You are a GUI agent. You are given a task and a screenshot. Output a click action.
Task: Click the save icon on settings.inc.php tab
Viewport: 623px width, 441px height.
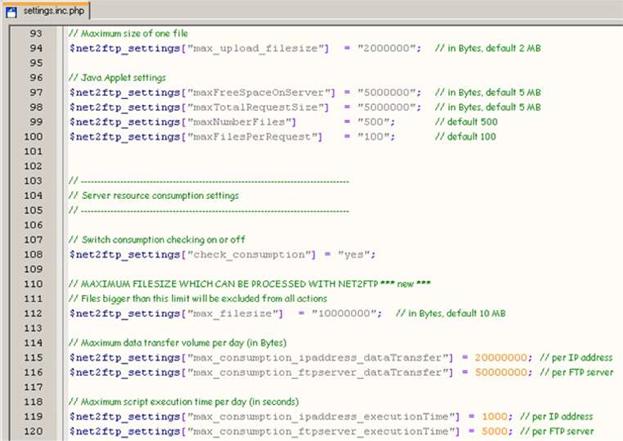[x=12, y=12]
